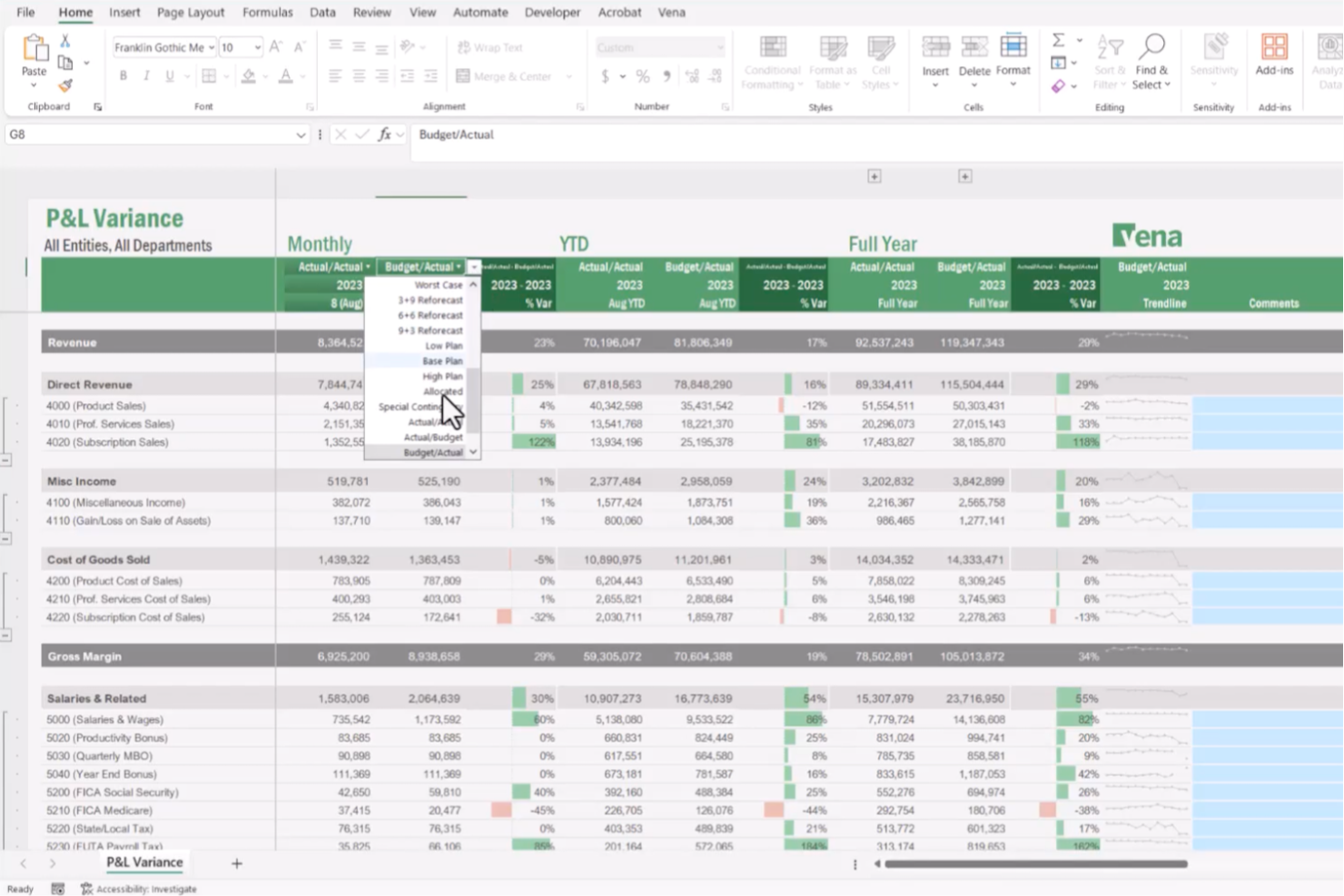Screen dimensions: 1344x896
Task: Decrease font size with smaller A icon
Action: (x=299, y=47)
